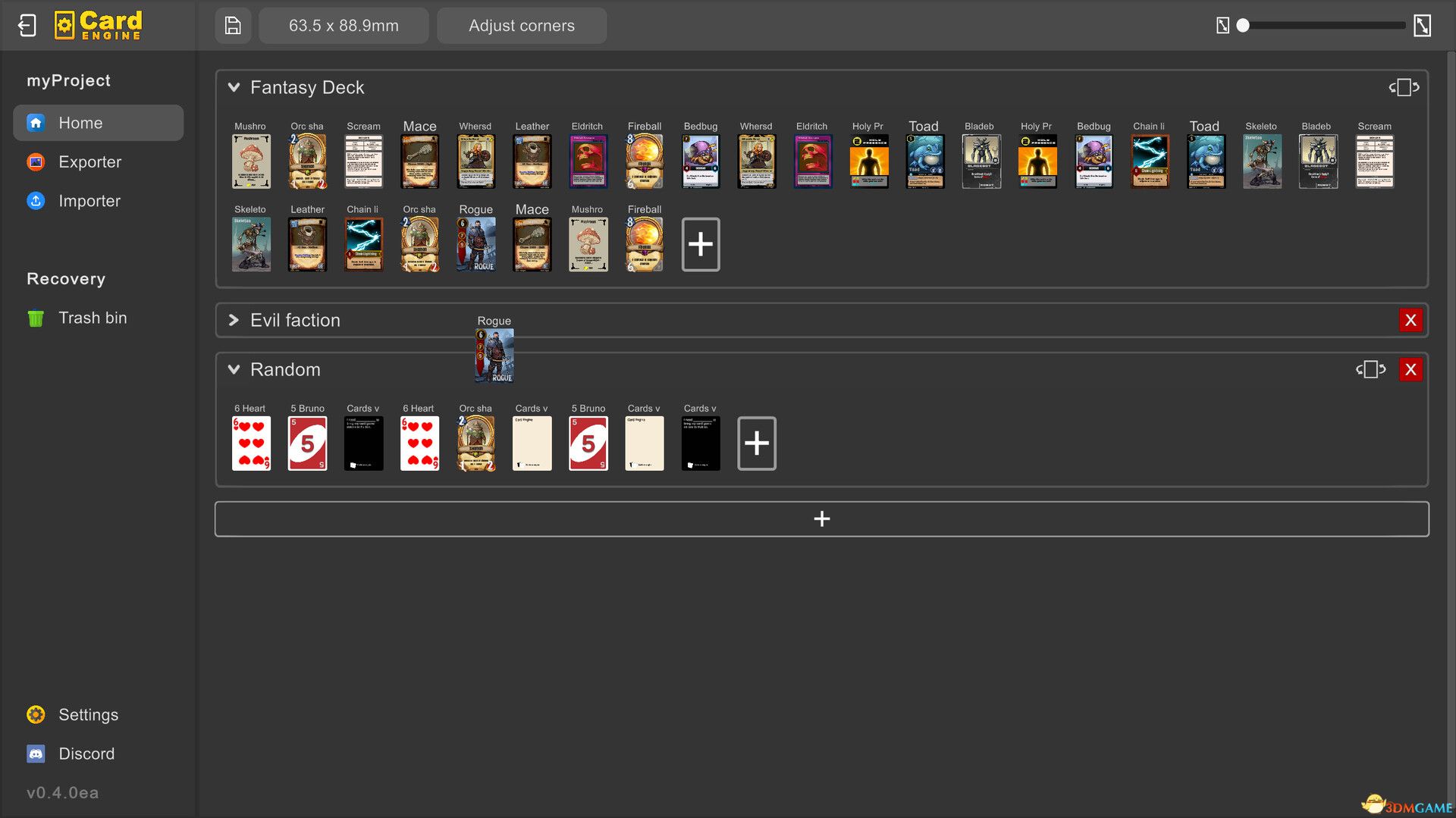Add a new deck with bottom plus bar
Image resolution: width=1456 pixels, height=818 pixels.
tap(821, 519)
